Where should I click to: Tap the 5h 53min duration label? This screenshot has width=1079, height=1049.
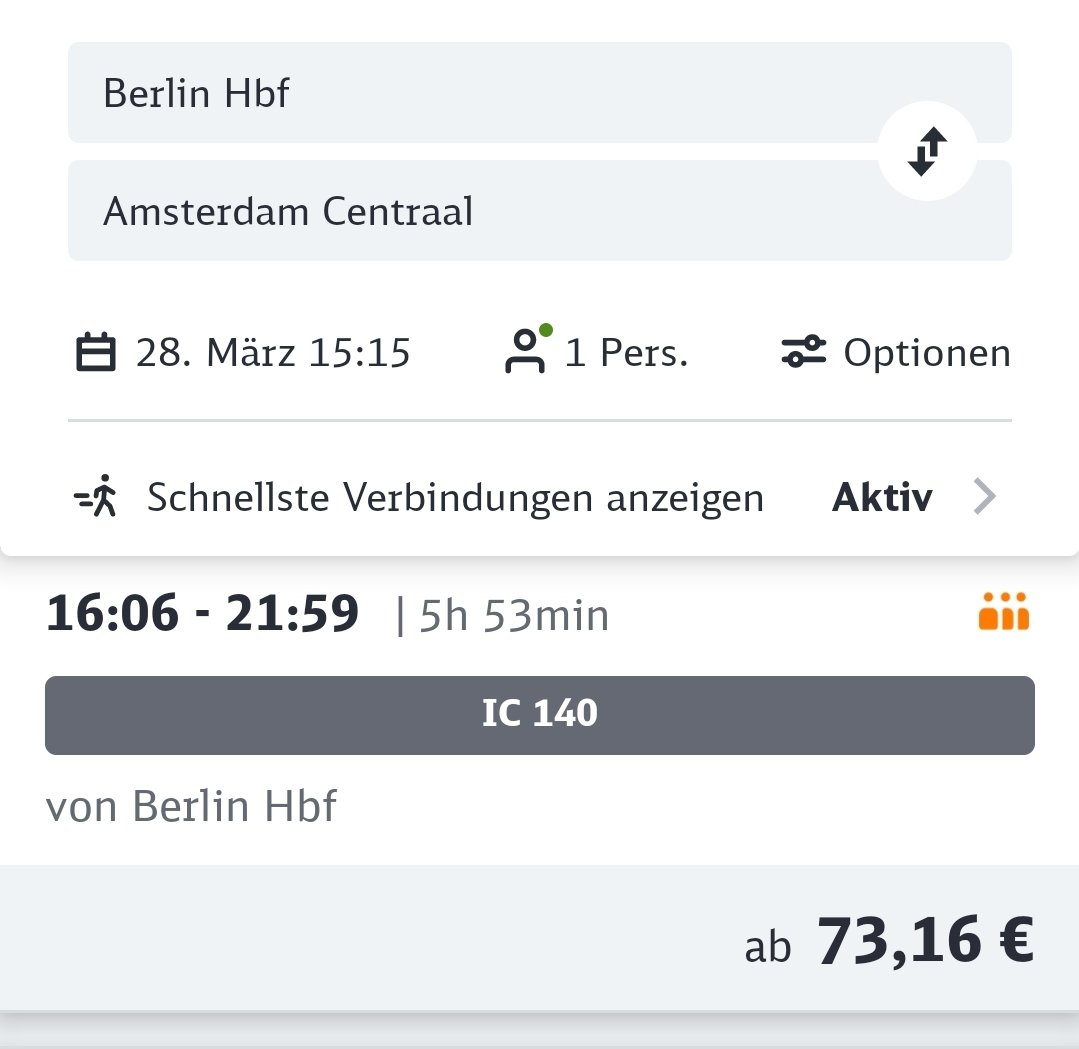coord(513,616)
